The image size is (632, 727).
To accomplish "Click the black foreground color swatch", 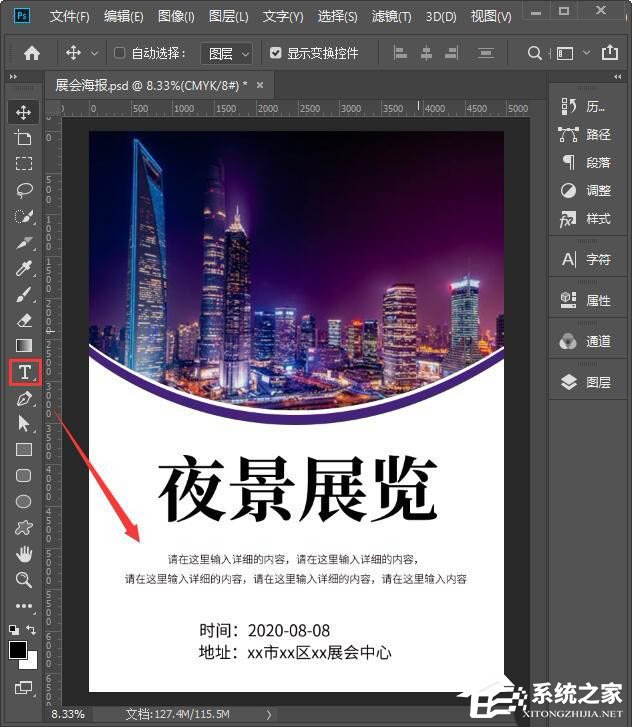I will 18,650.
